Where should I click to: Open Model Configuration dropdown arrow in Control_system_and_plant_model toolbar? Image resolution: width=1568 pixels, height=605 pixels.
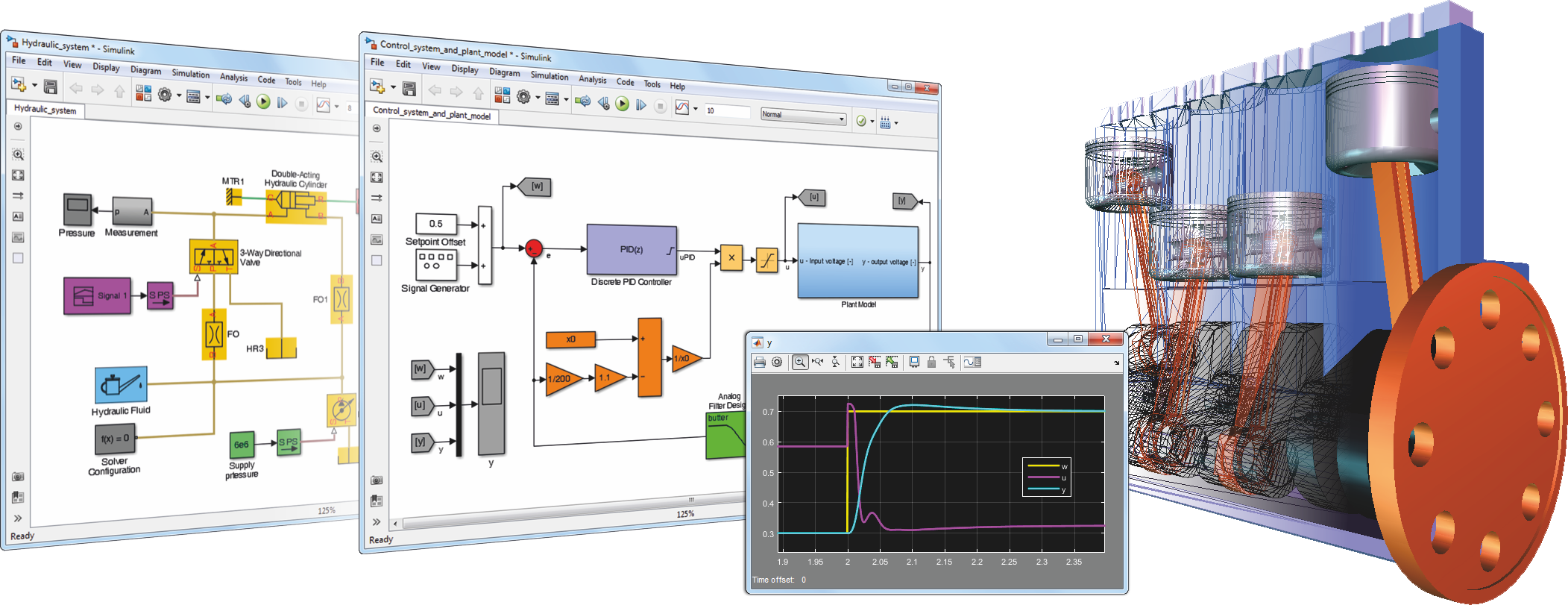(x=538, y=98)
